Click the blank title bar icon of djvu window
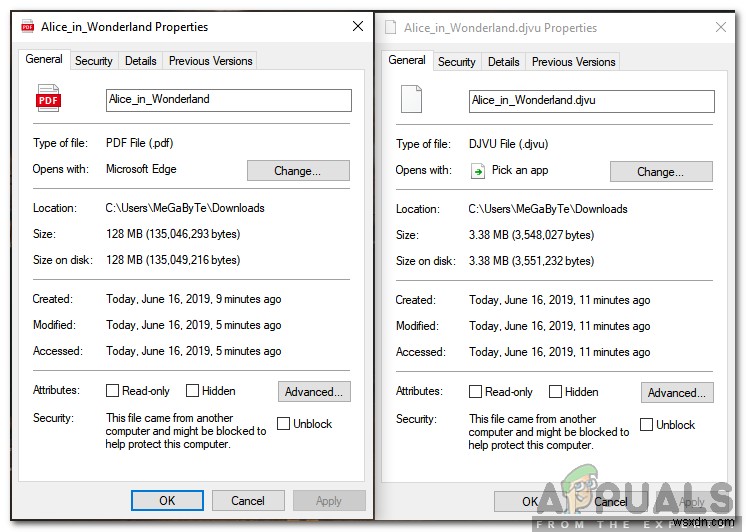This screenshot has width=746, height=532. click(x=391, y=28)
